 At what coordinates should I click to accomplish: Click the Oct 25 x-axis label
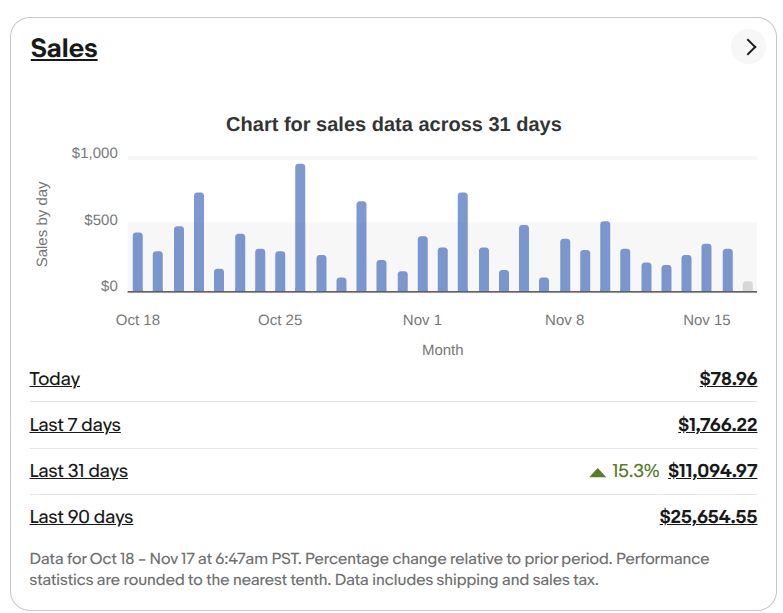280,320
